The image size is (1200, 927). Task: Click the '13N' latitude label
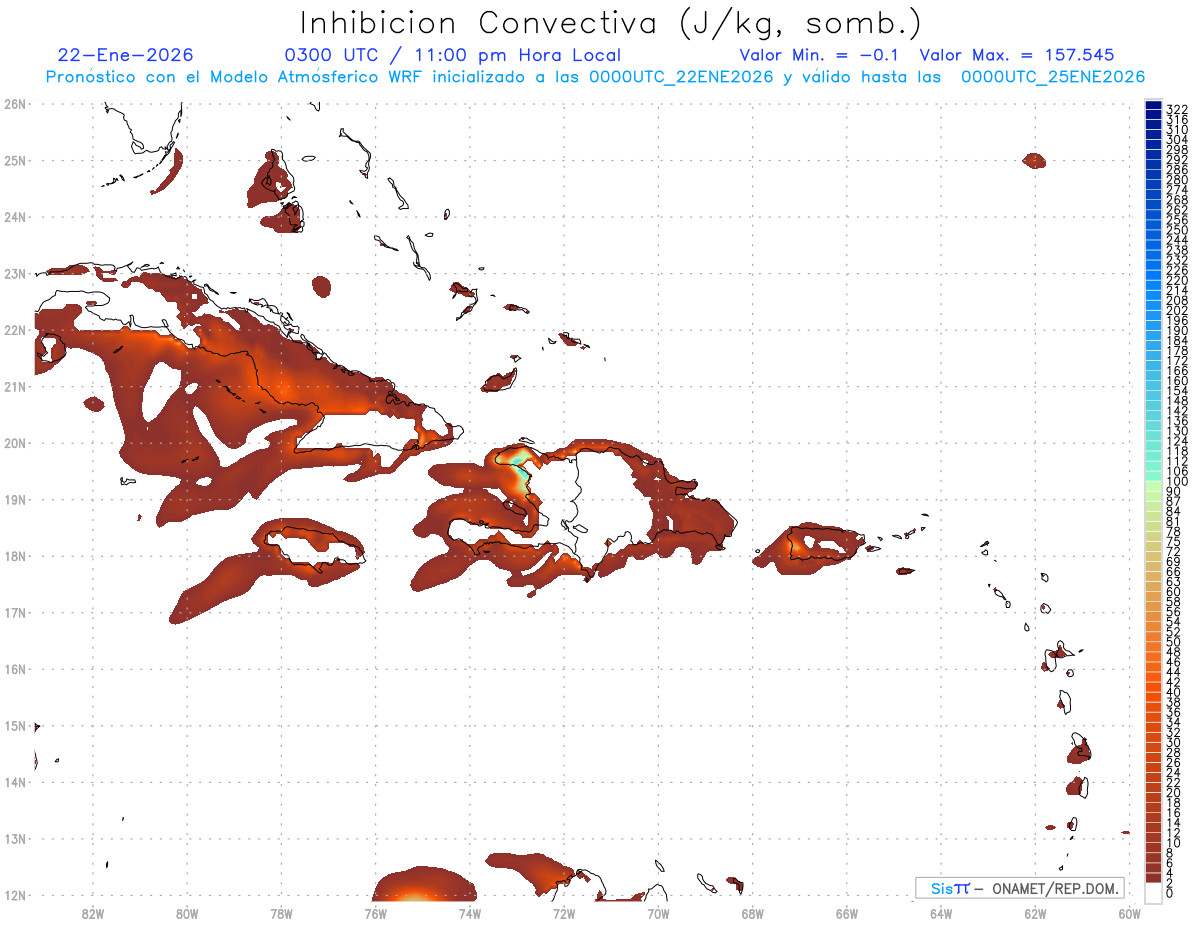tap(14, 838)
